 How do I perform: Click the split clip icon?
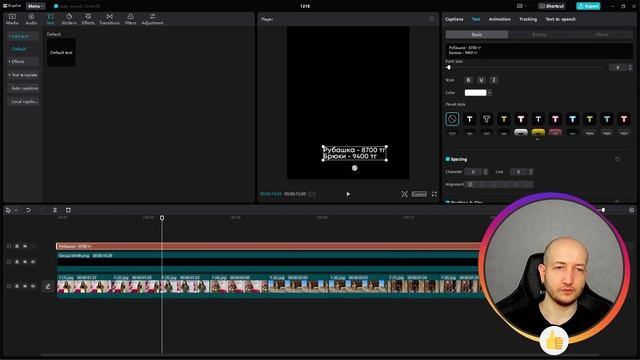pyautogui.click(x=55, y=210)
